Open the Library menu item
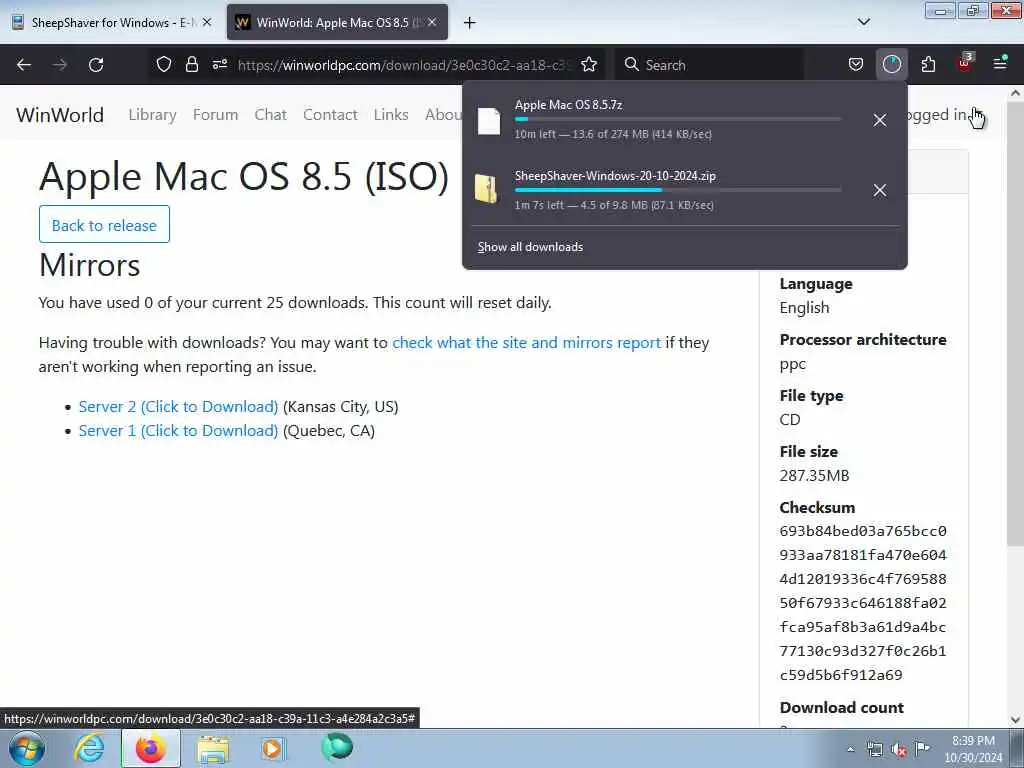Screen dimensions: 1024x768 click(x=152, y=115)
